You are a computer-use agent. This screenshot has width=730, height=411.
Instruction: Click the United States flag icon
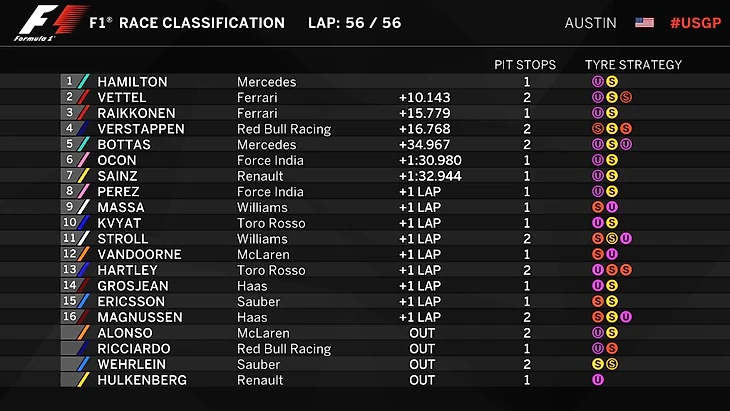(644, 23)
